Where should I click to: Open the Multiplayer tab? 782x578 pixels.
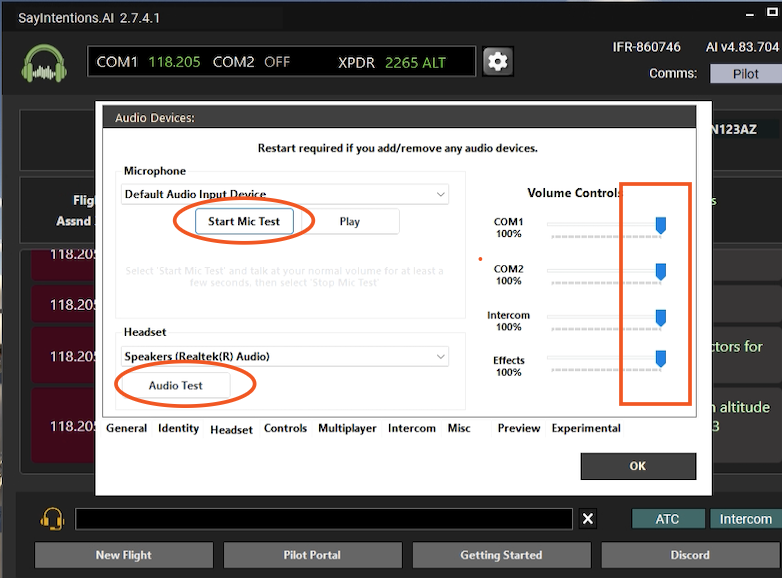(347, 428)
